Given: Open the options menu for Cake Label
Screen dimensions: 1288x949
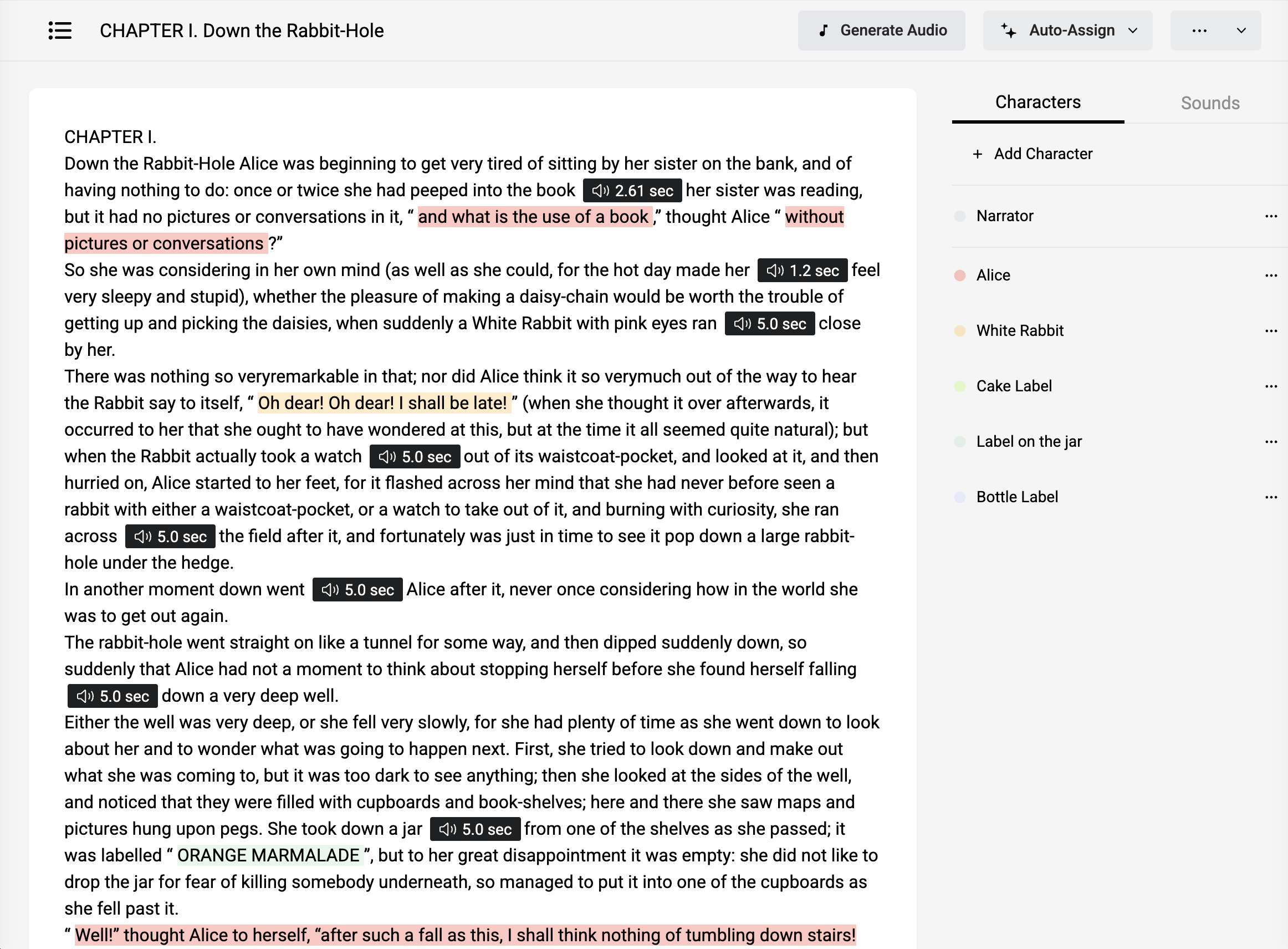Looking at the screenshot, I should 1271,385.
